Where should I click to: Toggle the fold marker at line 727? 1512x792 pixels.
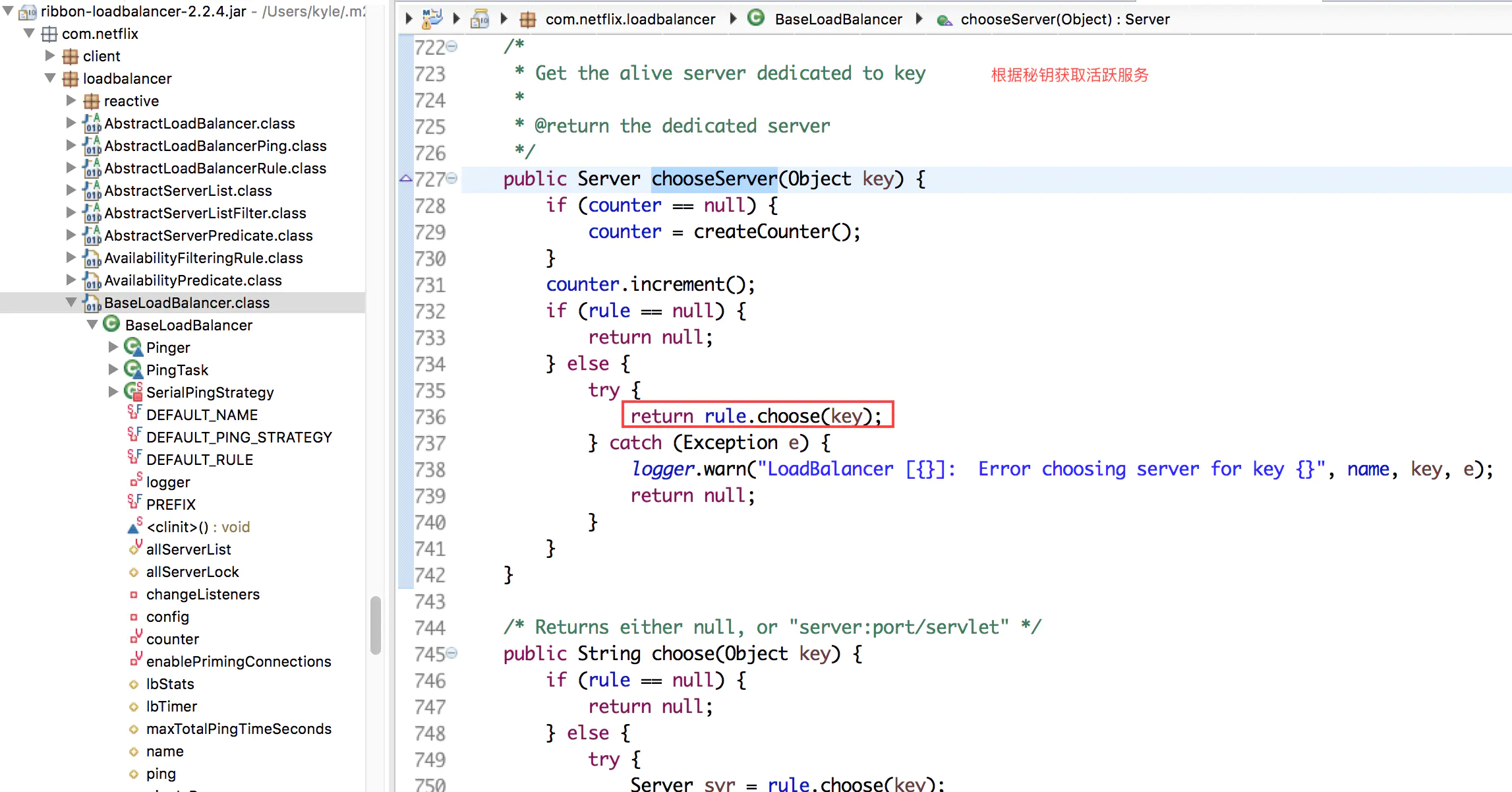click(x=452, y=178)
